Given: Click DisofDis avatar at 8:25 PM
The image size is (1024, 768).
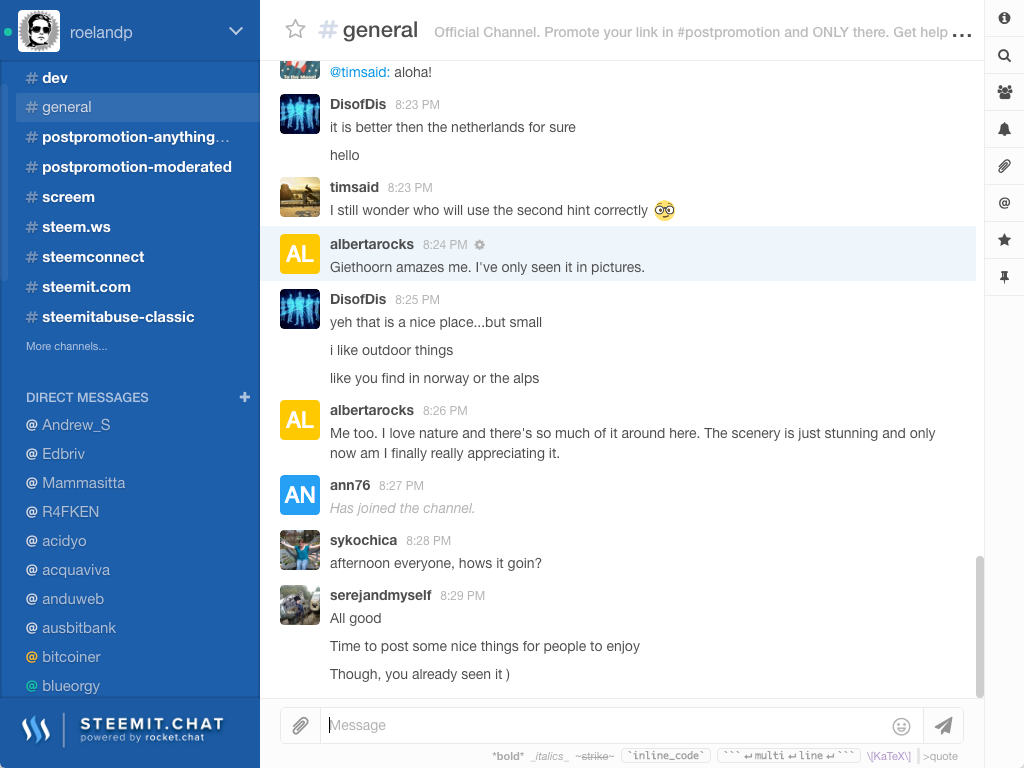Looking at the screenshot, I should tap(300, 309).
